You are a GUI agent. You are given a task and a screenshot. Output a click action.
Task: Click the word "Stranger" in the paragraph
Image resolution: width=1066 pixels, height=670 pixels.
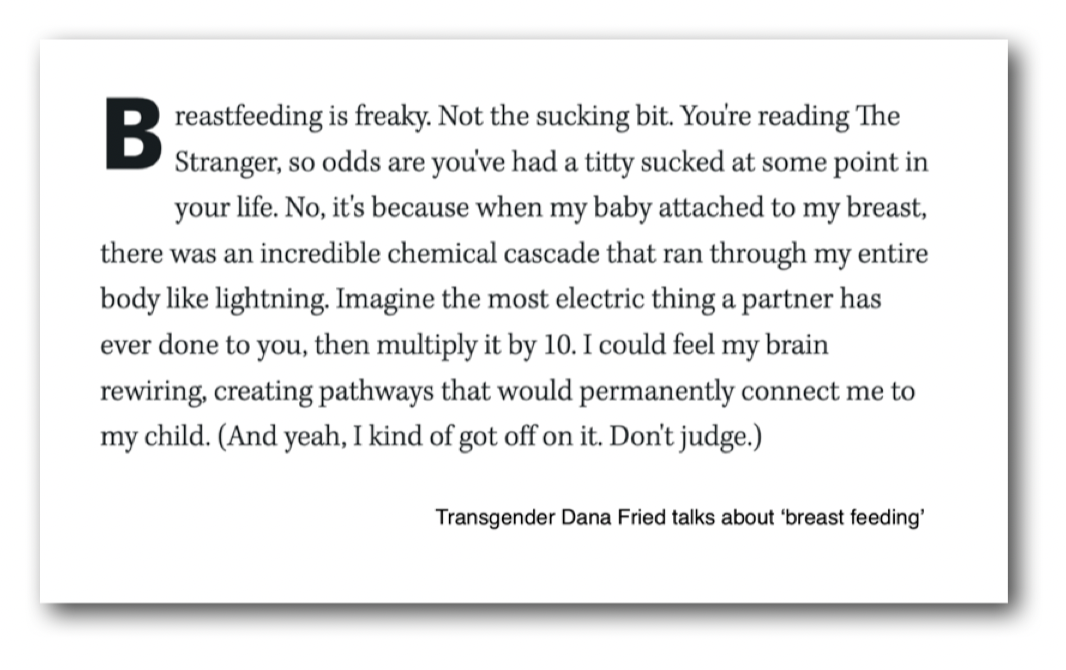[x=218, y=163]
